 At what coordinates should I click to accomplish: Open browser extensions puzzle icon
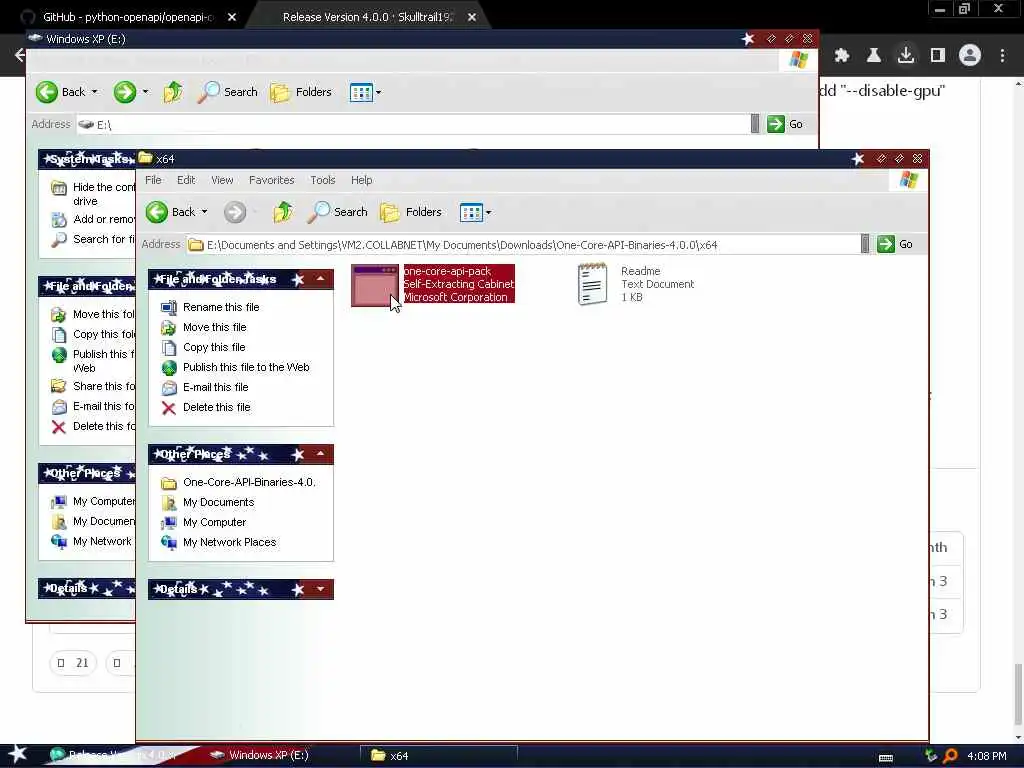(x=842, y=56)
